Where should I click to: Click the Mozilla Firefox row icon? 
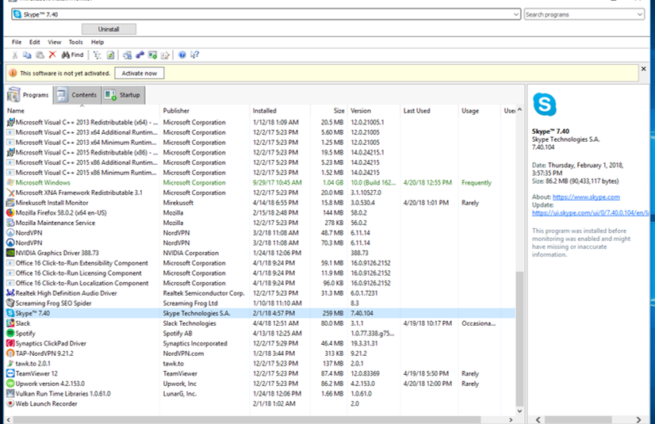click(10, 213)
